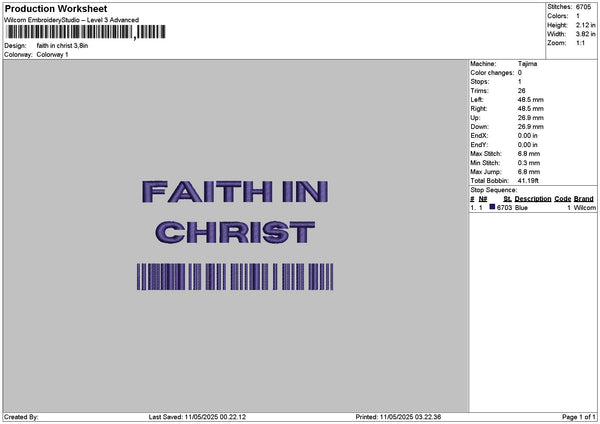Click 'Wilcom EmbroideryStudio – Level 3 Advanced' text
Screen dimensions: 600x424
(71, 20)
